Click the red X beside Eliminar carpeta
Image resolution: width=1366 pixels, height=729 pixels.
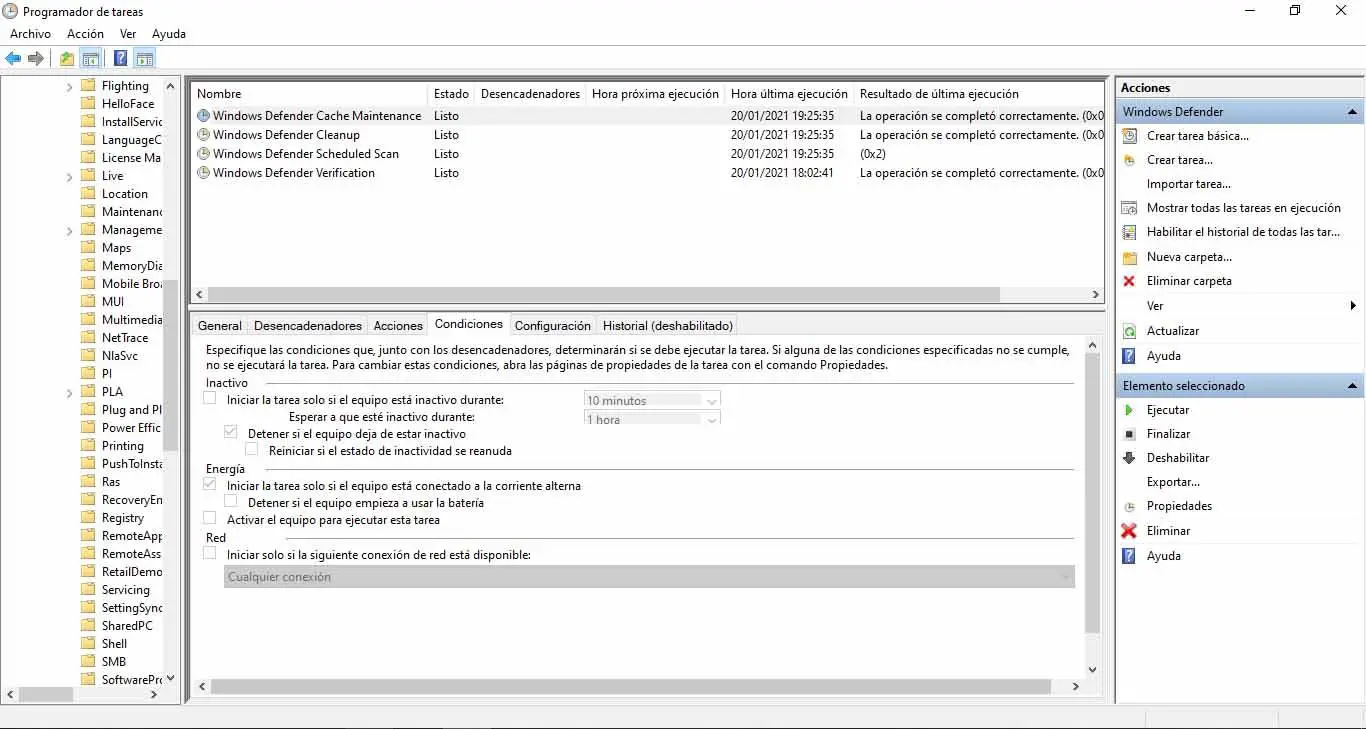pyautogui.click(x=1129, y=281)
